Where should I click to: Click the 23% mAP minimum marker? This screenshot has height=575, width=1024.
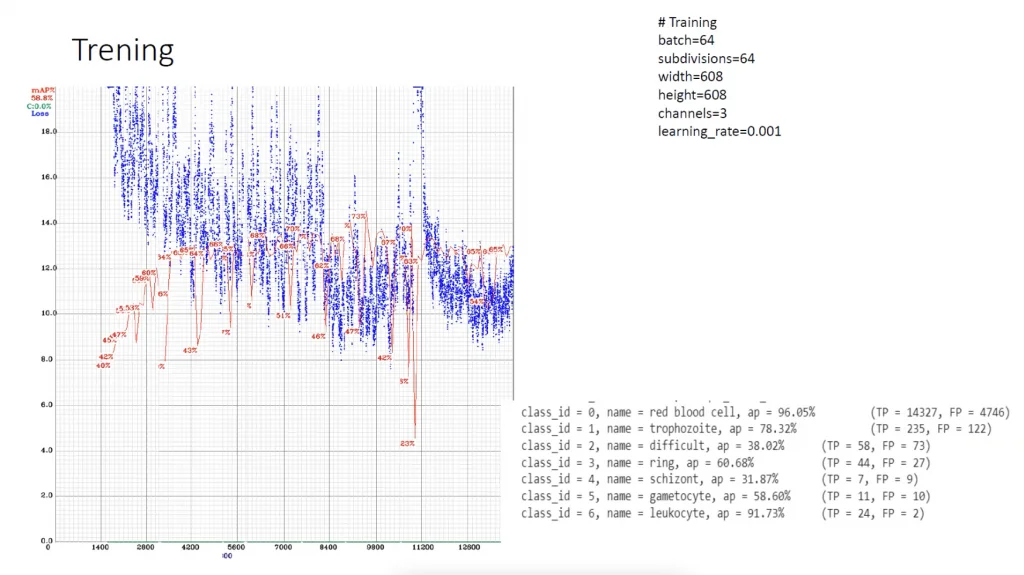click(x=408, y=444)
